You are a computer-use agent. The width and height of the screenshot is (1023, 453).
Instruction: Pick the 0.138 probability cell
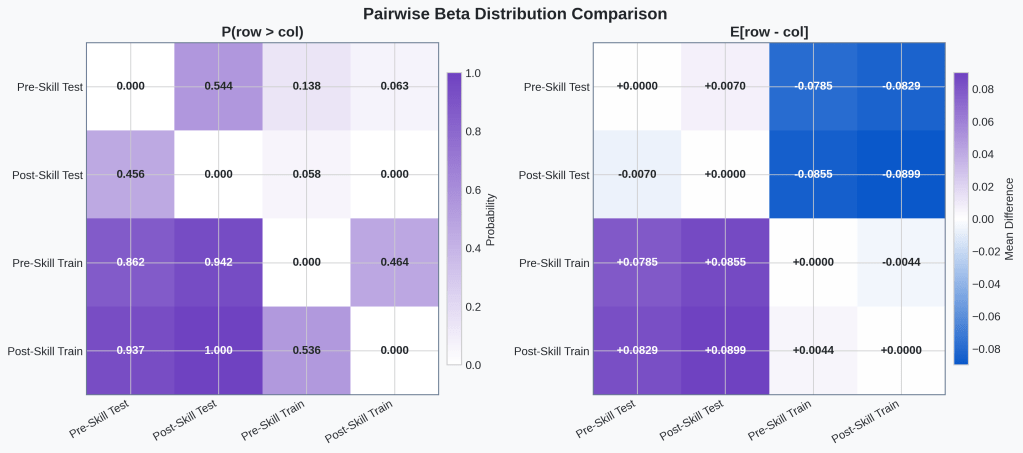[306, 86]
